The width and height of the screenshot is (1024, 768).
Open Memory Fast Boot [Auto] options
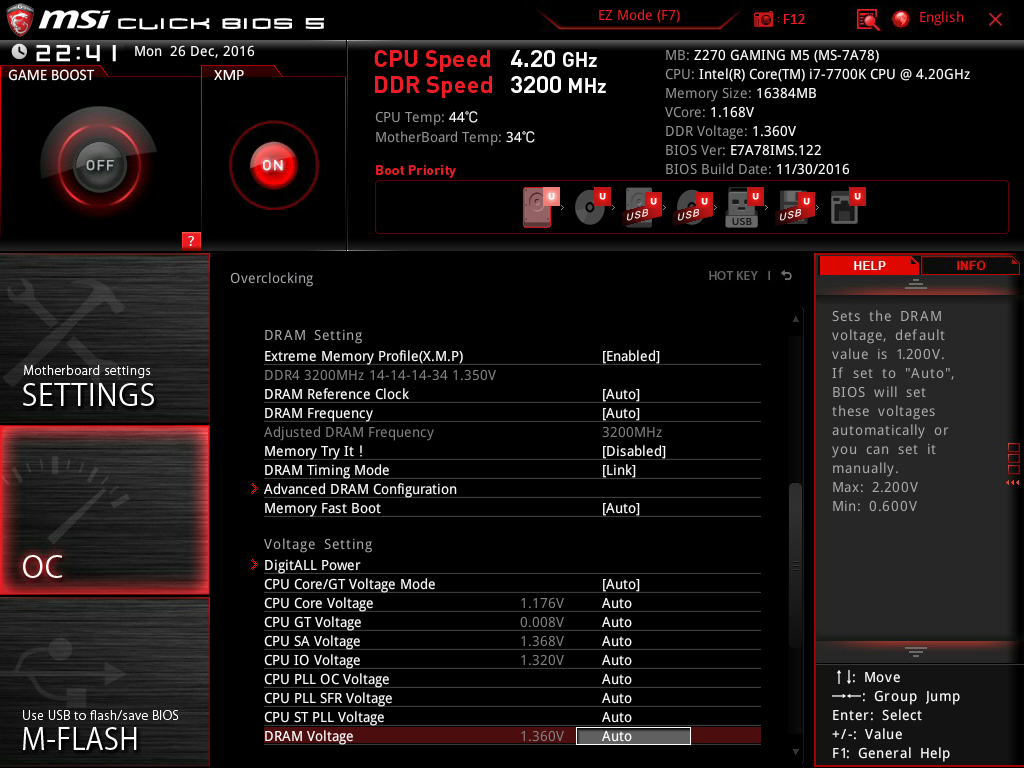click(x=621, y=507)
